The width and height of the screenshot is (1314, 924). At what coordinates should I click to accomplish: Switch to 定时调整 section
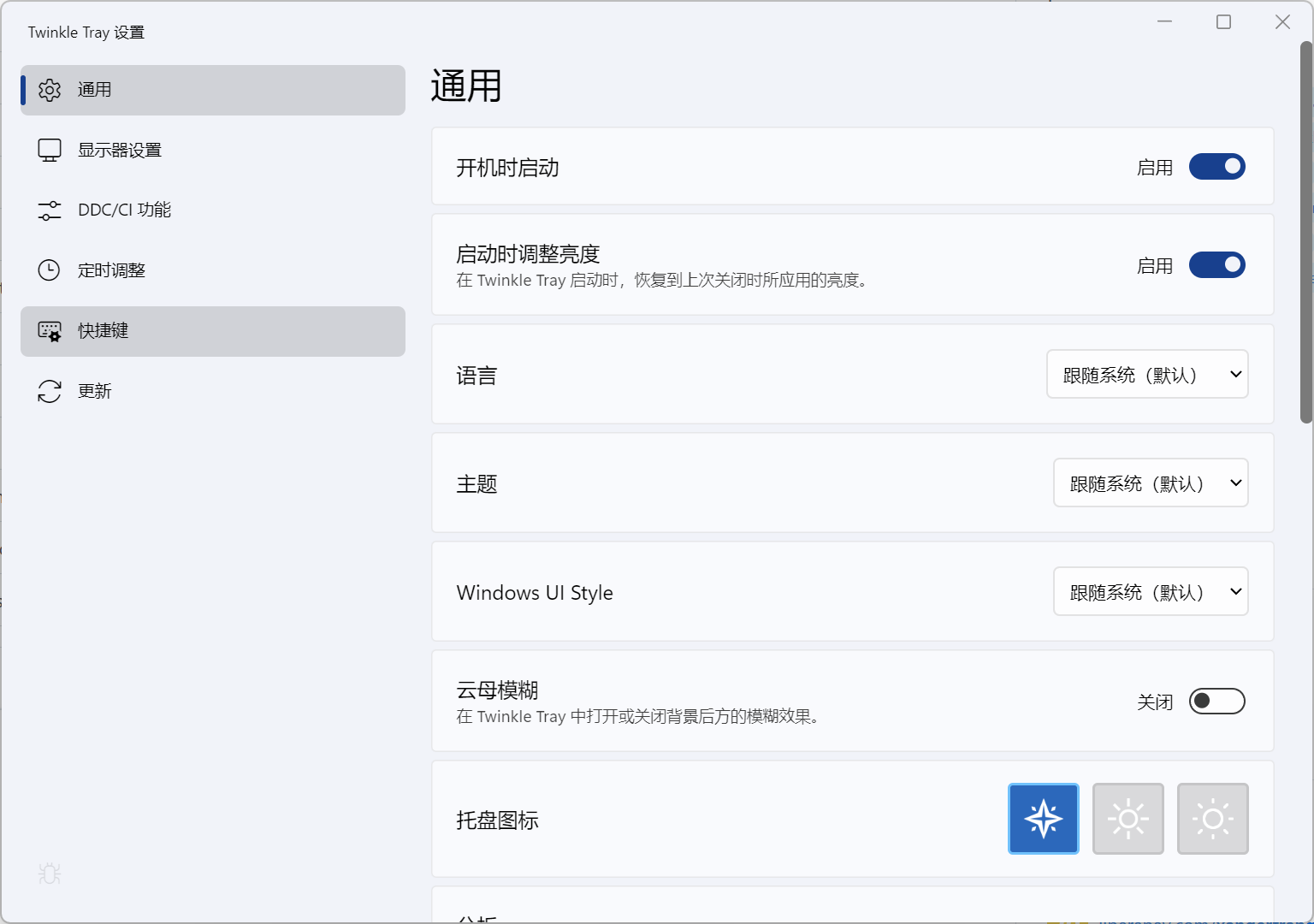(x=213, y=270)
